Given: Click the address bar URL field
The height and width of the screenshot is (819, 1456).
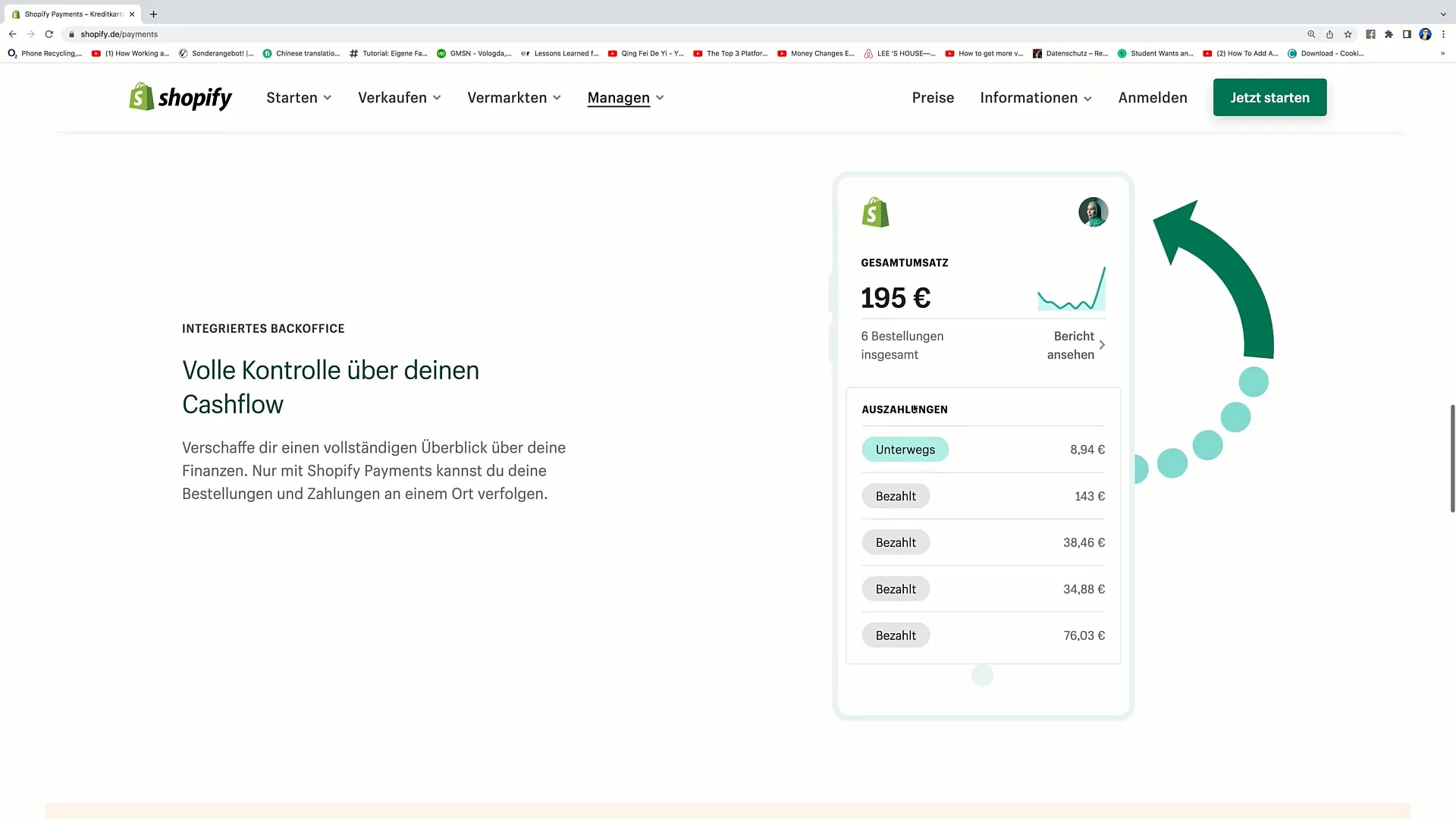Looking at the screenshot, I should pos(682,34).
